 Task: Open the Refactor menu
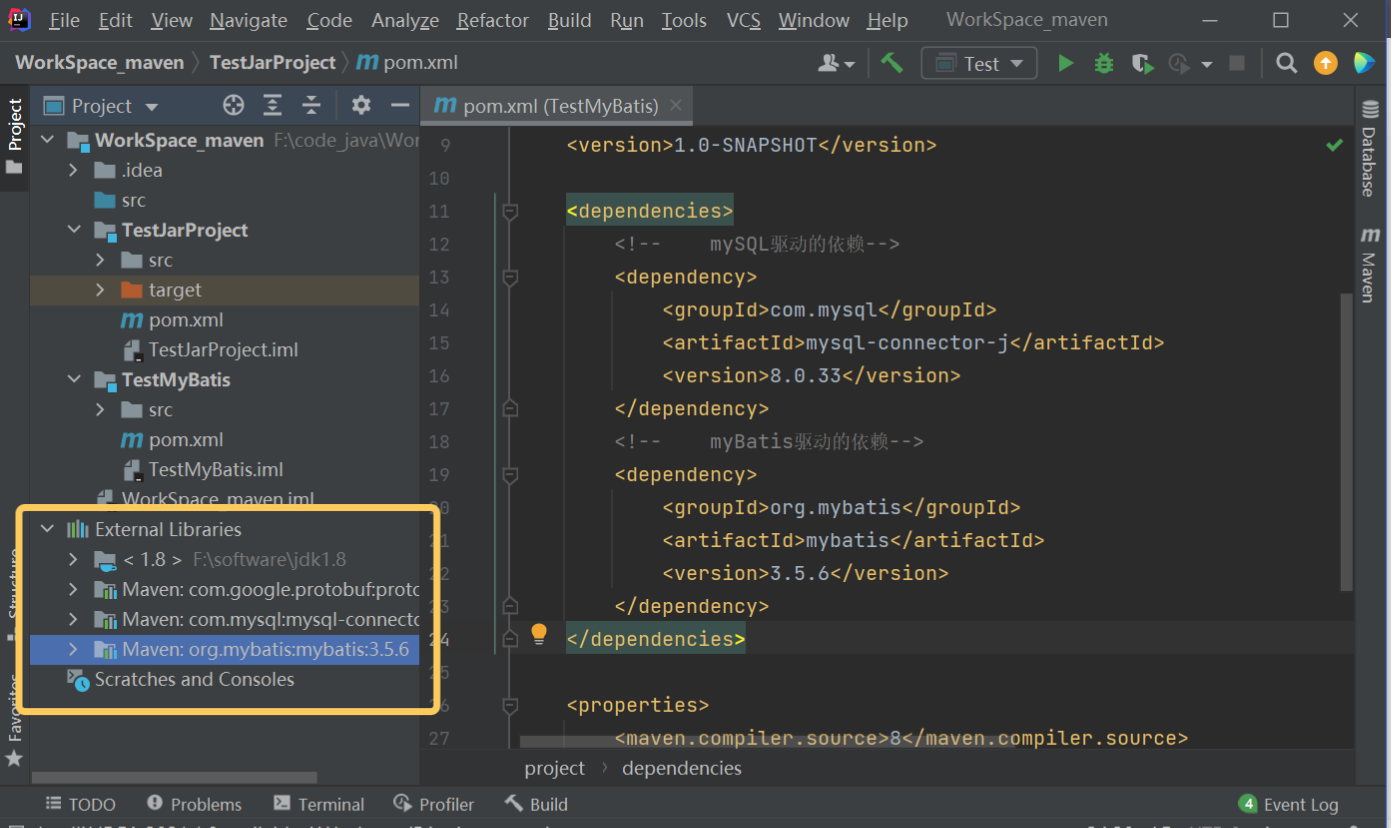click(x=493, y=20)
